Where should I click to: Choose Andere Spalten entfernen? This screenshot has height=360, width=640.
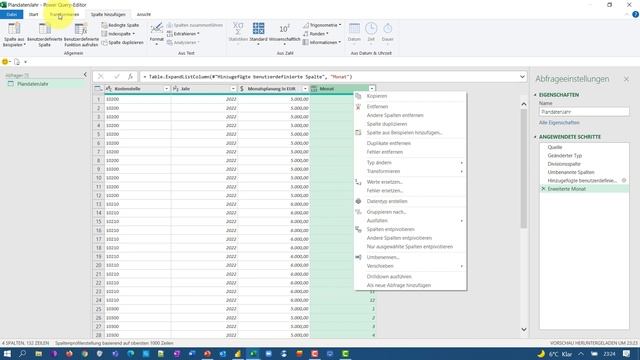pos(395,116)
